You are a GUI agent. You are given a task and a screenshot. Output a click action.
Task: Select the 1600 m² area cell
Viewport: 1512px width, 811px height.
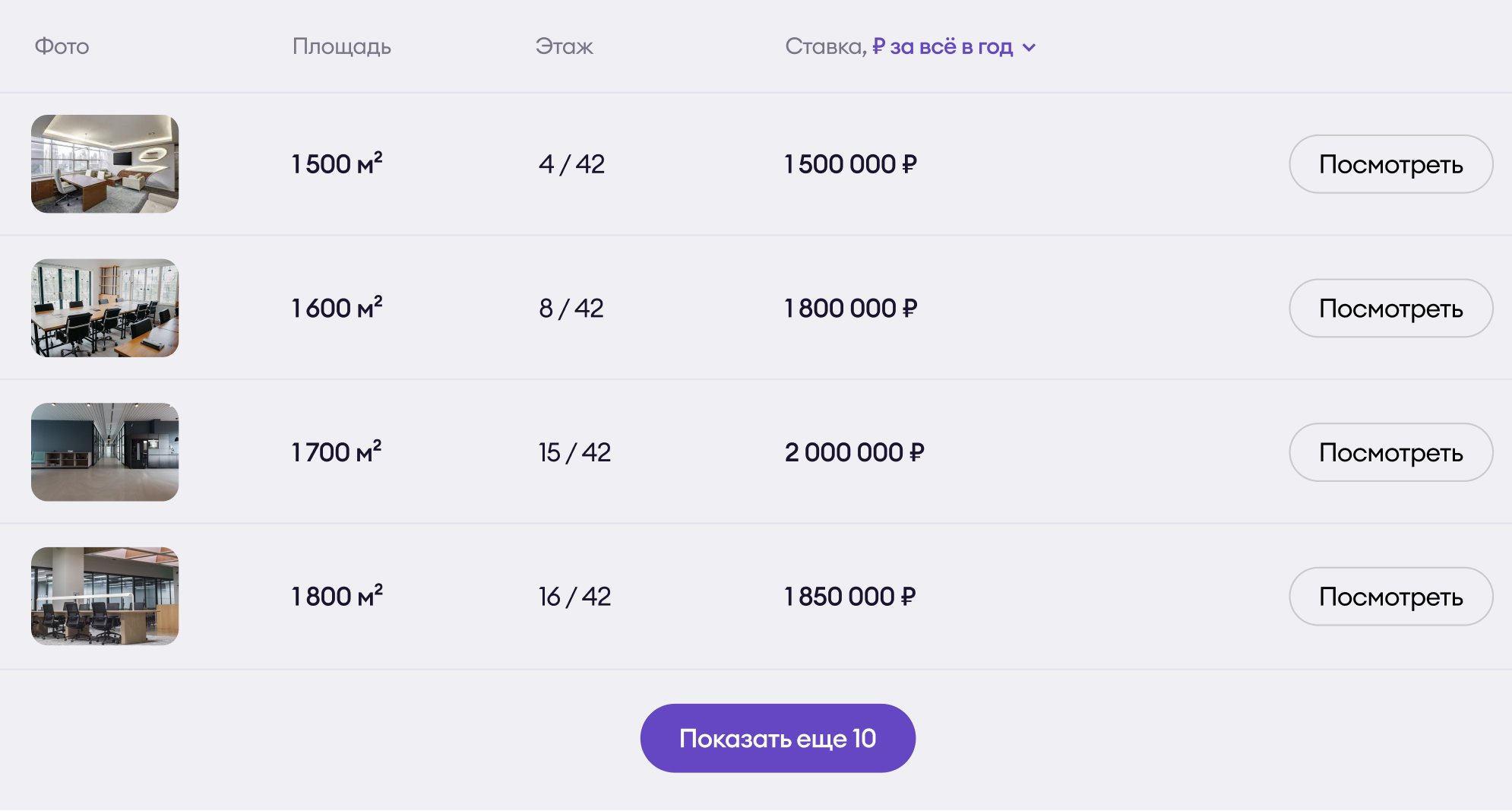click(x=337, y=308)
